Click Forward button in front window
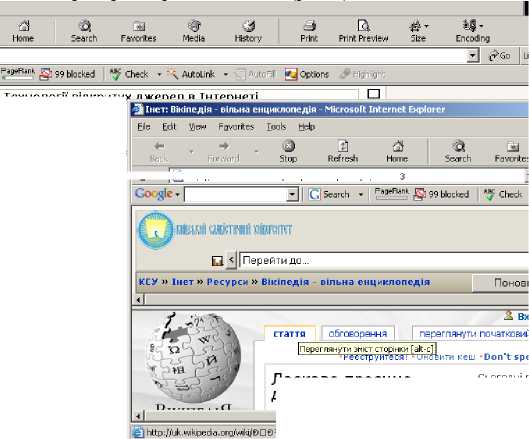The height and width of the screenshot is (439, 529). 224,152
